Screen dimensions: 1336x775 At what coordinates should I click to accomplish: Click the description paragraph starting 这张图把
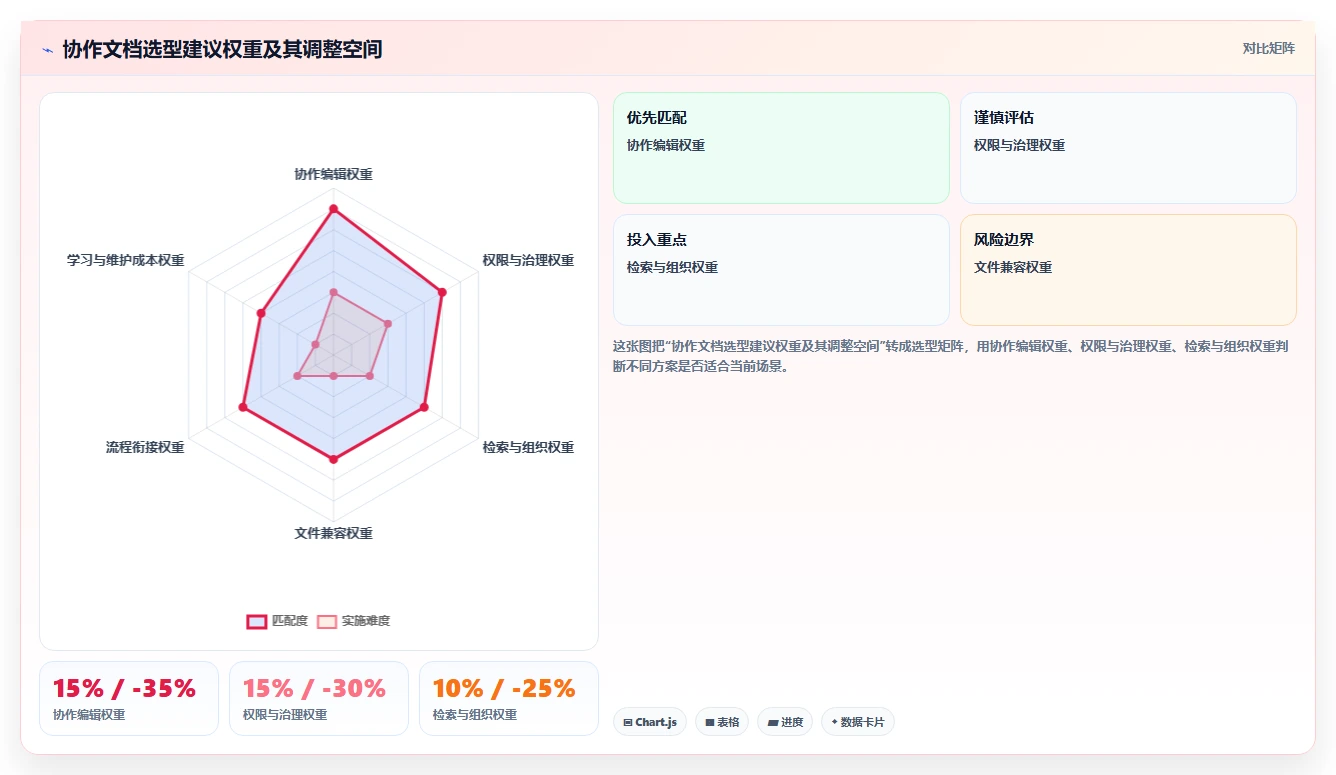[x=953, y=356]
